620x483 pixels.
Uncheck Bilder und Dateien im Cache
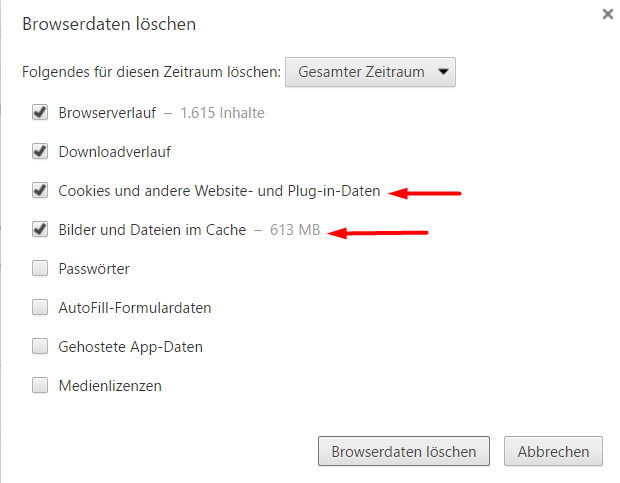click(41, 230)
